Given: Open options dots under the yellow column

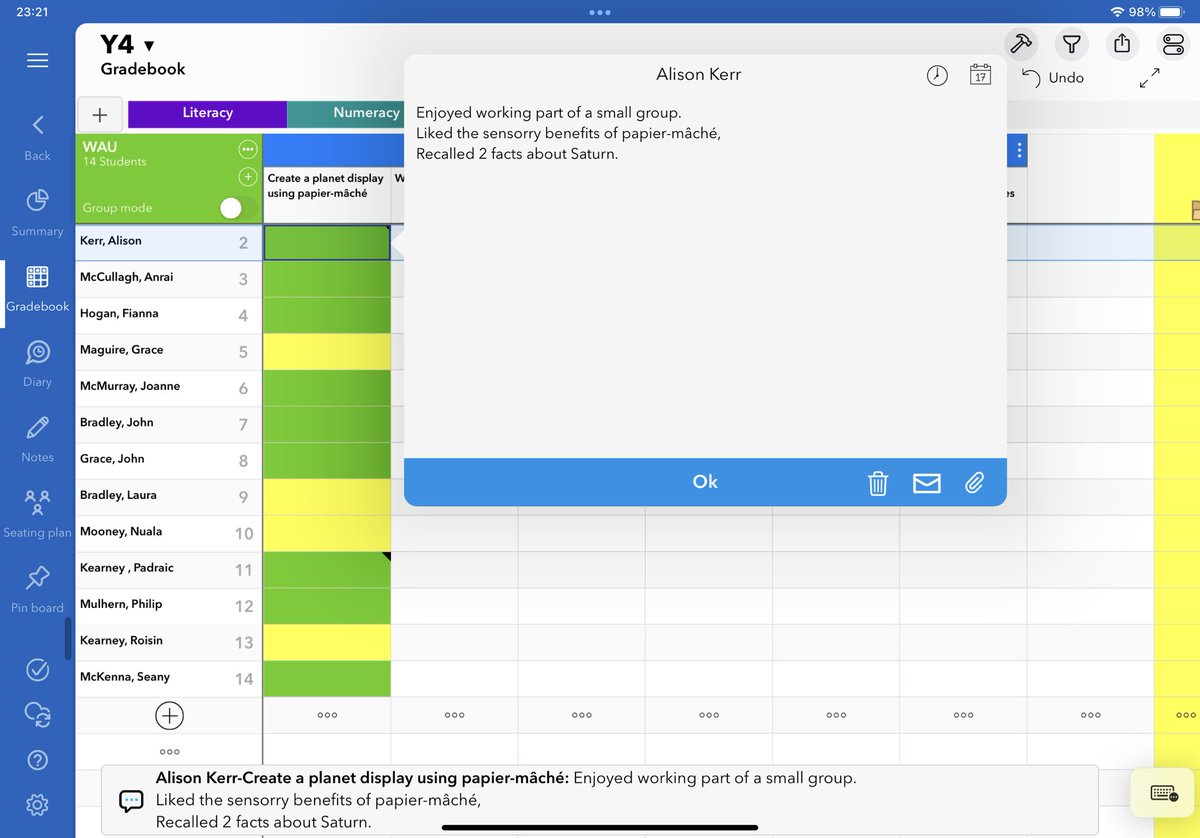Looking at the screenshot, I should click(x=1186, y=715).
